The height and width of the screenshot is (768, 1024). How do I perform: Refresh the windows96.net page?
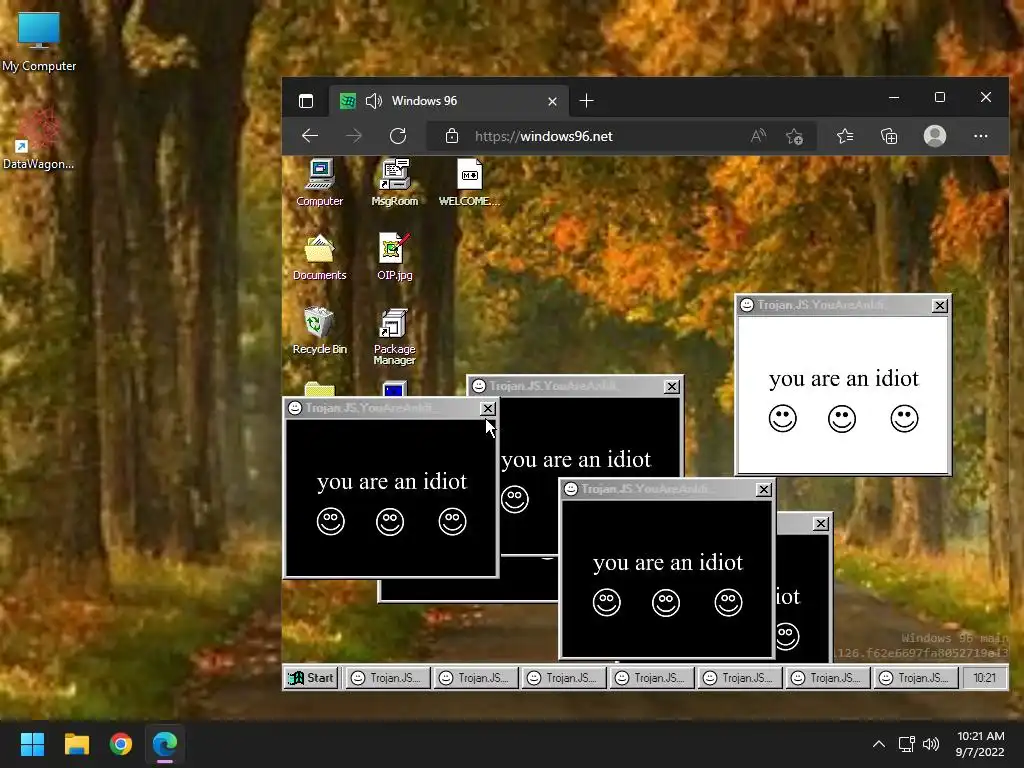[x=398, y=136]
